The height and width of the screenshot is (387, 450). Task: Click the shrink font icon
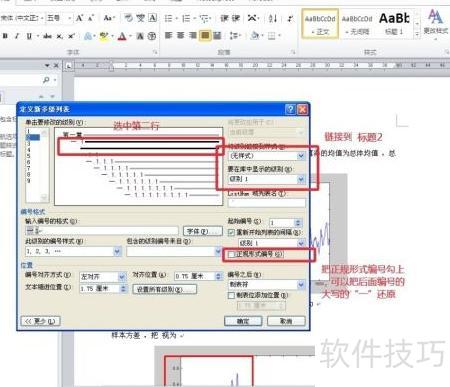coord(91,18)
